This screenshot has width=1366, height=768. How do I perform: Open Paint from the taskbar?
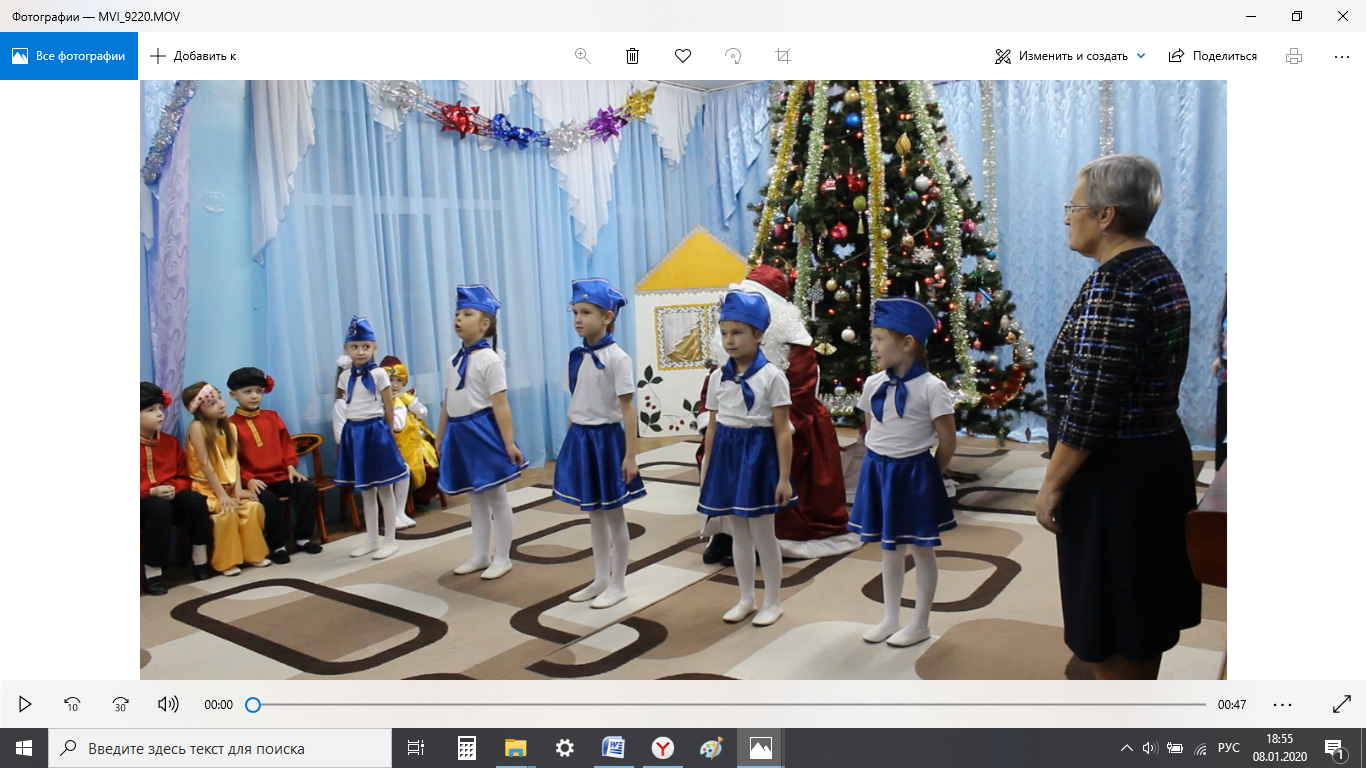tap(711, 748)
